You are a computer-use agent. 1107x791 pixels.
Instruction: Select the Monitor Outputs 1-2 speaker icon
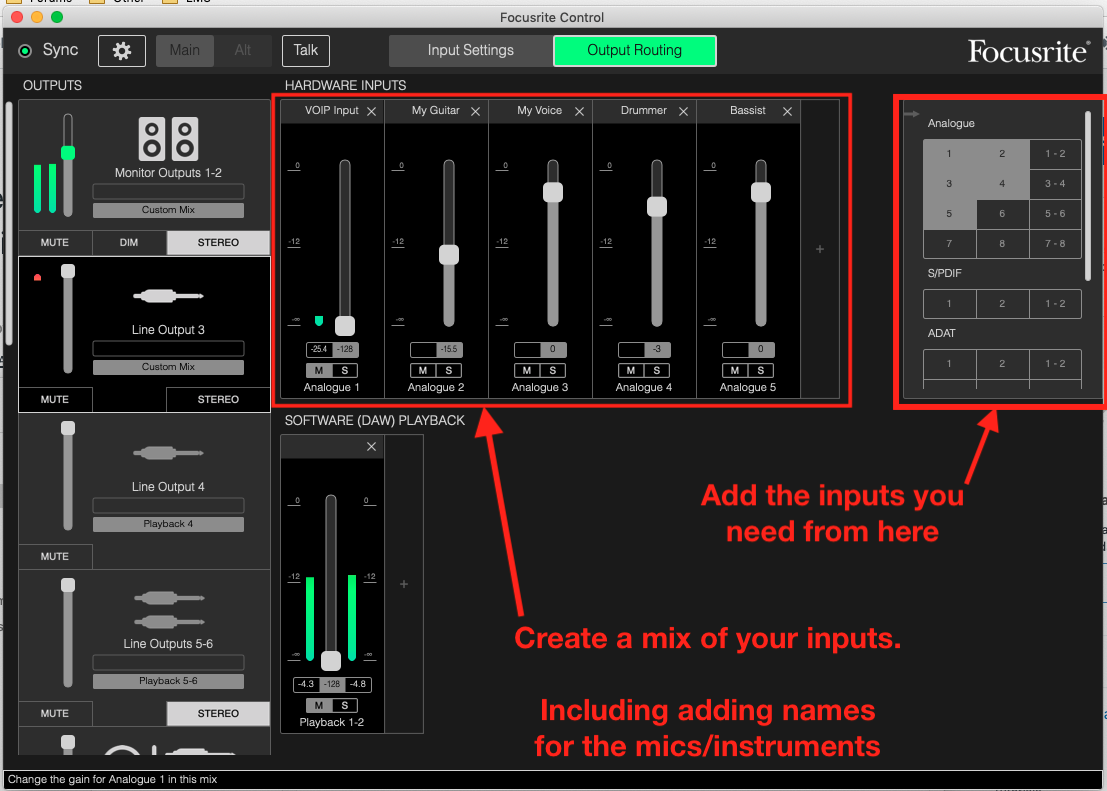tap(168, 138)
